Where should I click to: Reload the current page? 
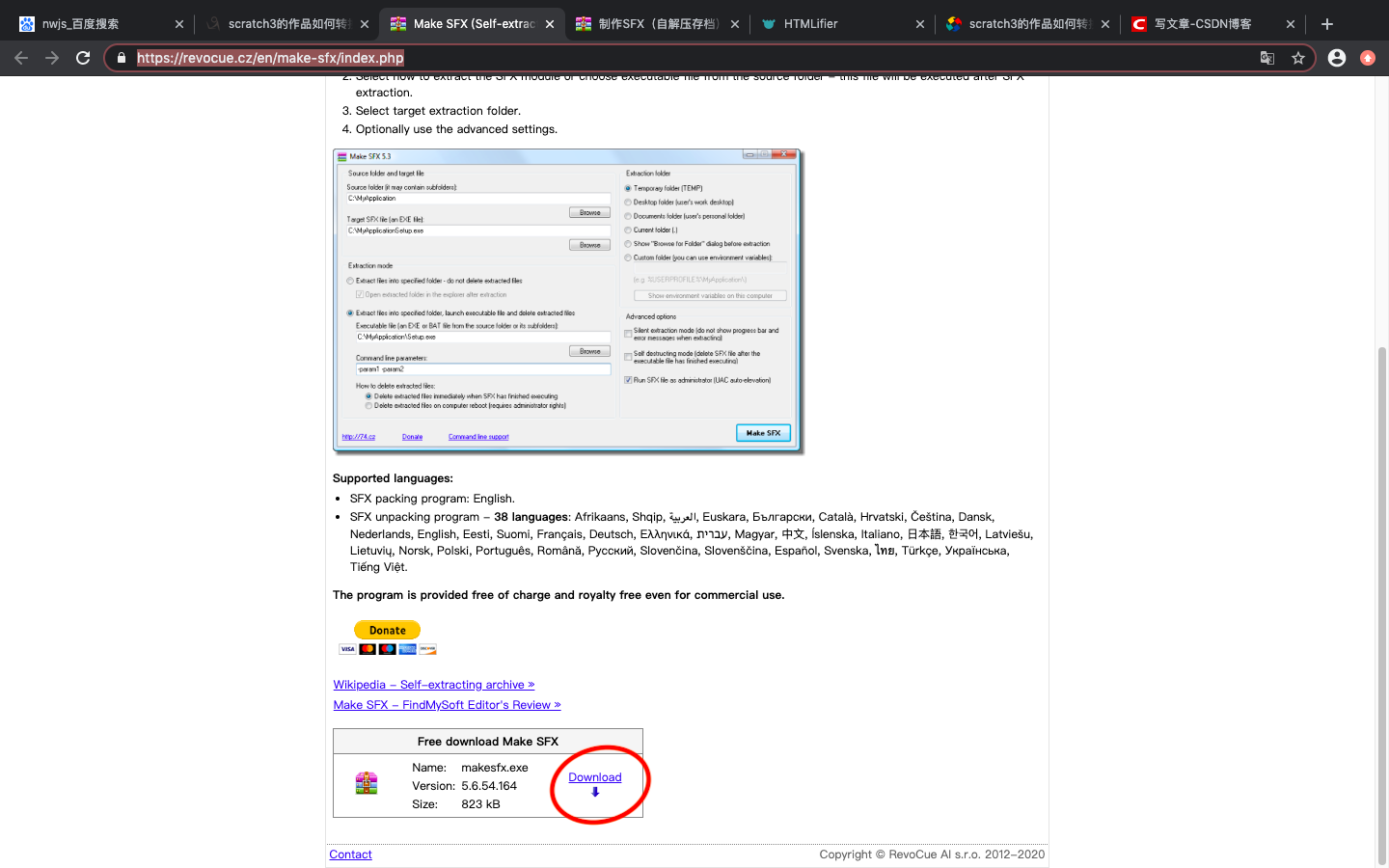click(83, 58)
